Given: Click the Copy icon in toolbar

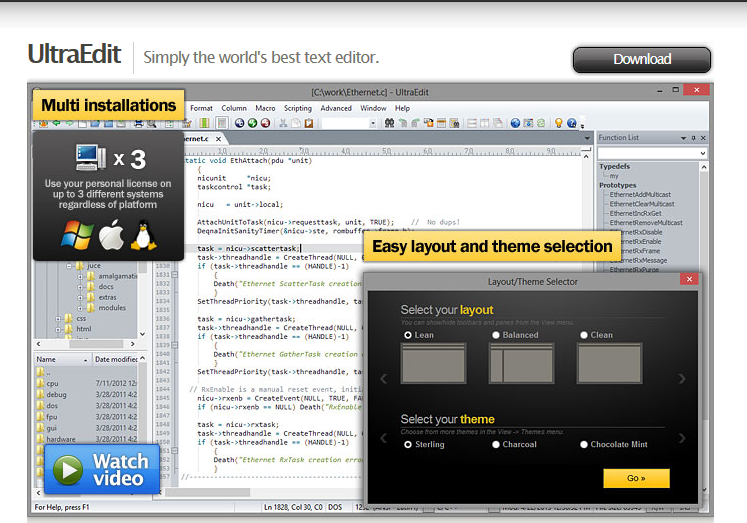Looking at the screenshot, I should [x=296, y=123].
